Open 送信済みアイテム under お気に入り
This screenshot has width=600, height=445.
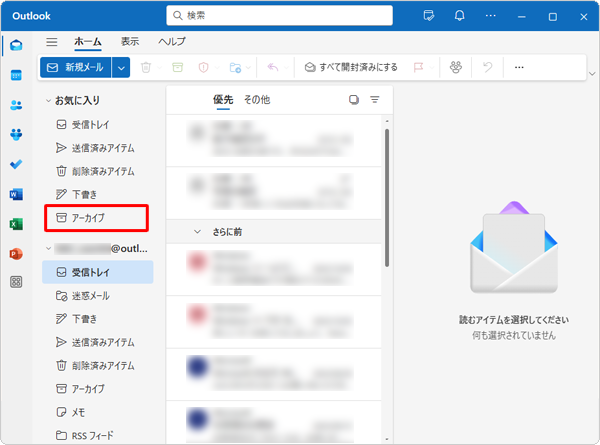pyautogui.click(x=98, y=148)
